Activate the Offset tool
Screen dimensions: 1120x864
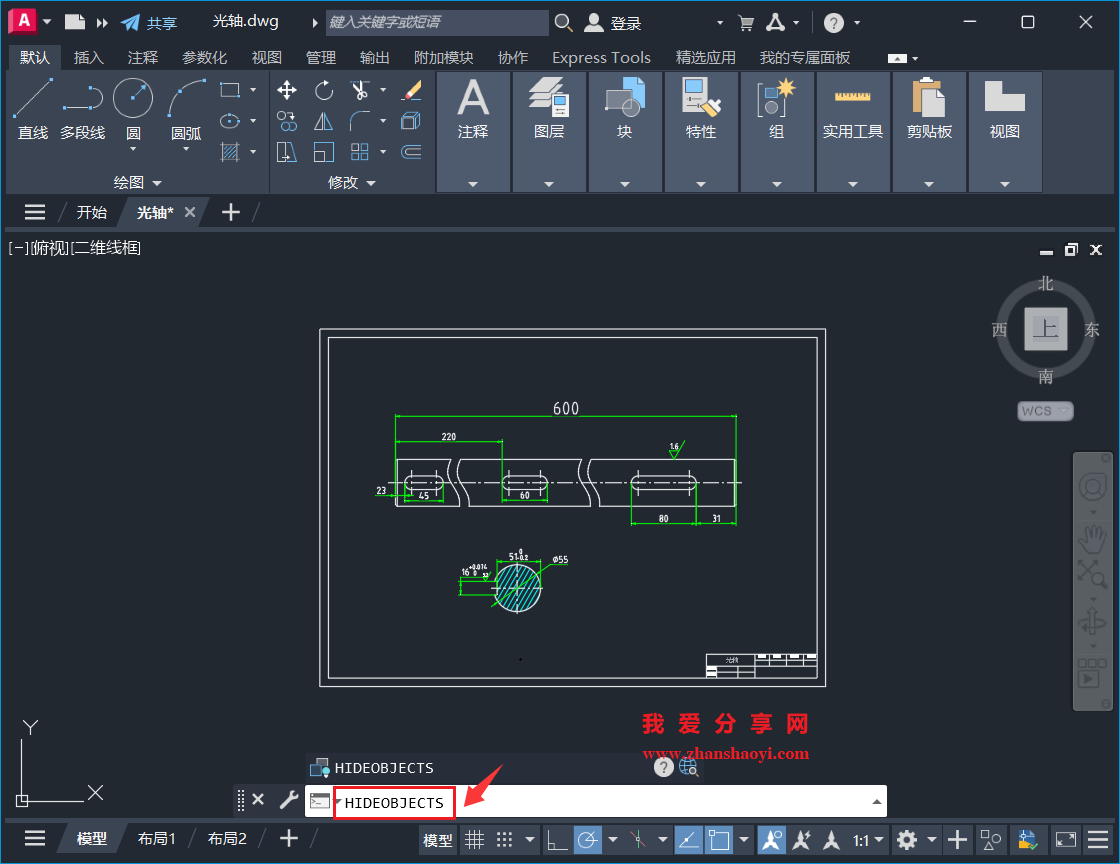[287, 121]
